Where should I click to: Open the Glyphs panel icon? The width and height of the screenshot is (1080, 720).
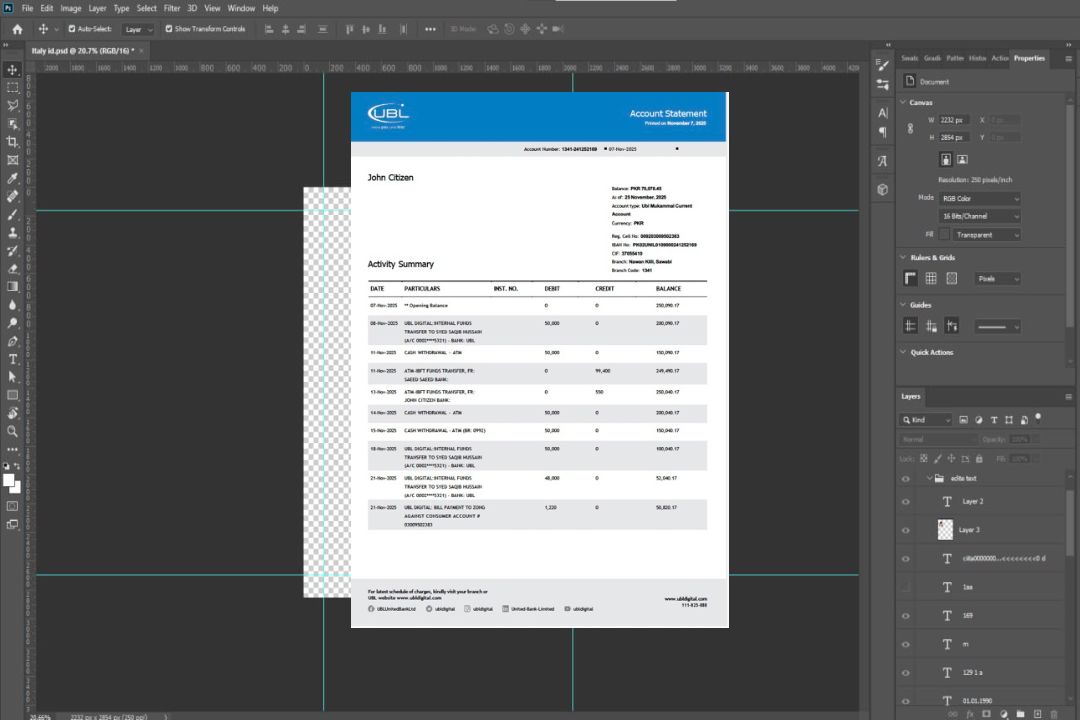coord(883,161)
